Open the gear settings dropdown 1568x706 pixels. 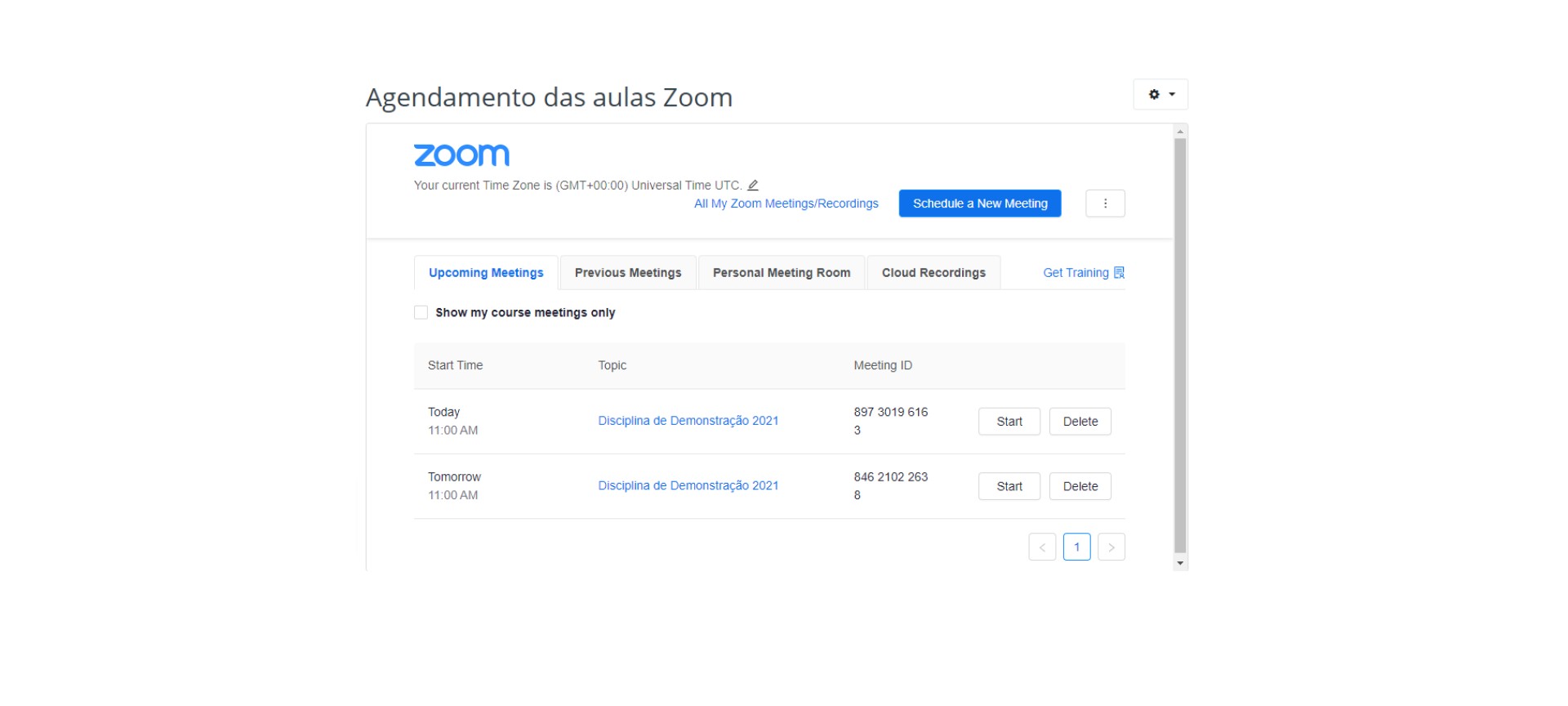click(1160, 95)
